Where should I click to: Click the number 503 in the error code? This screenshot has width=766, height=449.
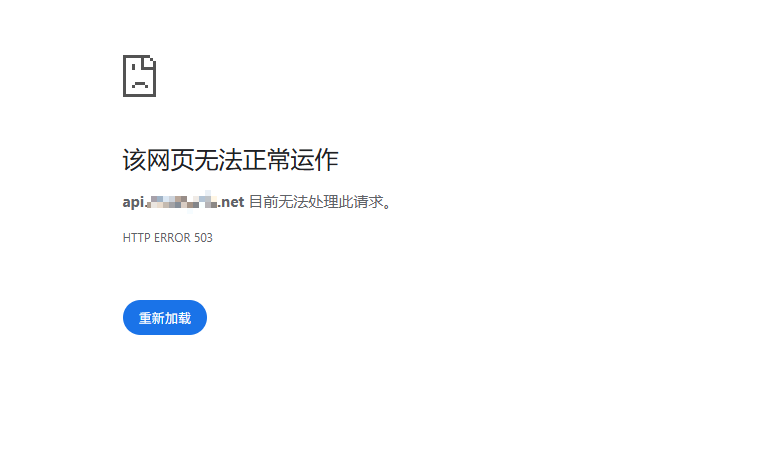tap(203, 238)
